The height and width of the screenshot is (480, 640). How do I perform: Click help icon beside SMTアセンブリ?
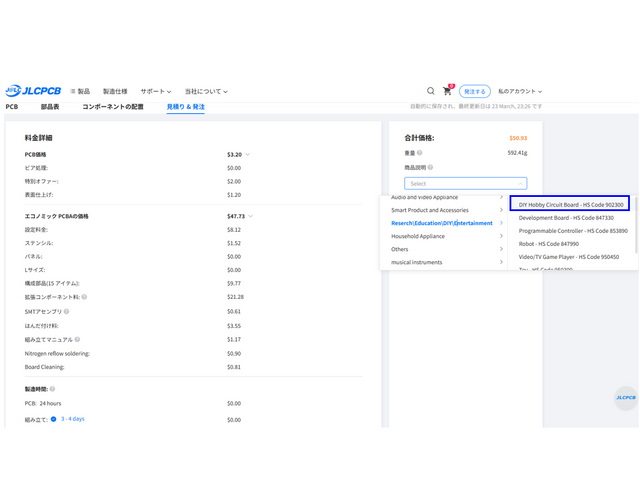pos(67,311)
